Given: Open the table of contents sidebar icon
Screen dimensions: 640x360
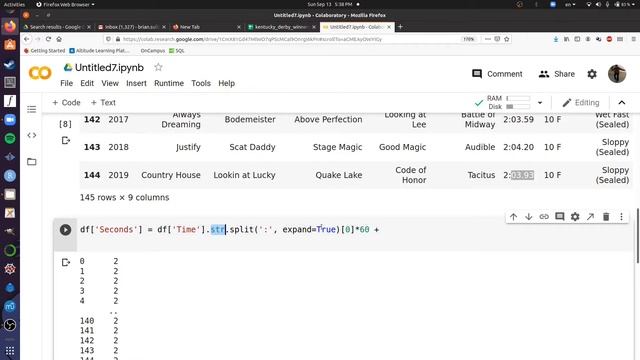Looking at the screenshot, I should coord(31,109).
